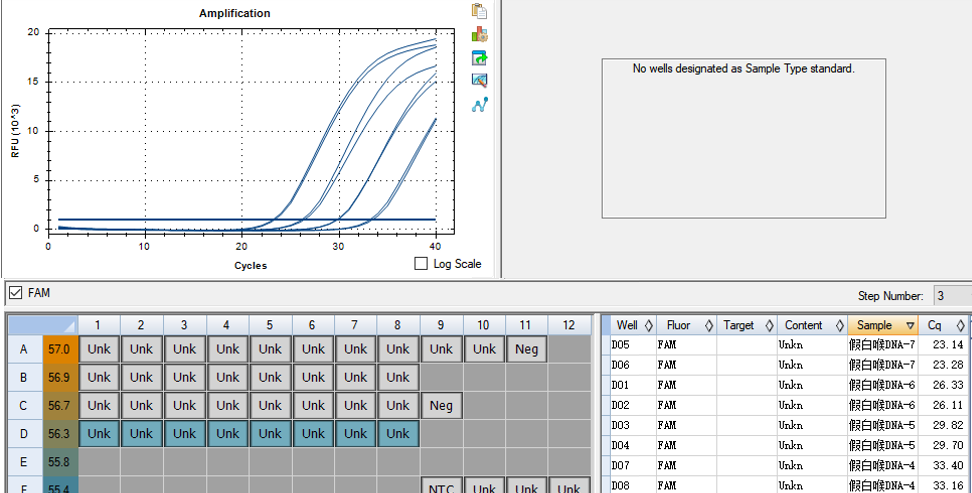Select plate row A header
Screen dimensions: 972x493
(24, 349)
